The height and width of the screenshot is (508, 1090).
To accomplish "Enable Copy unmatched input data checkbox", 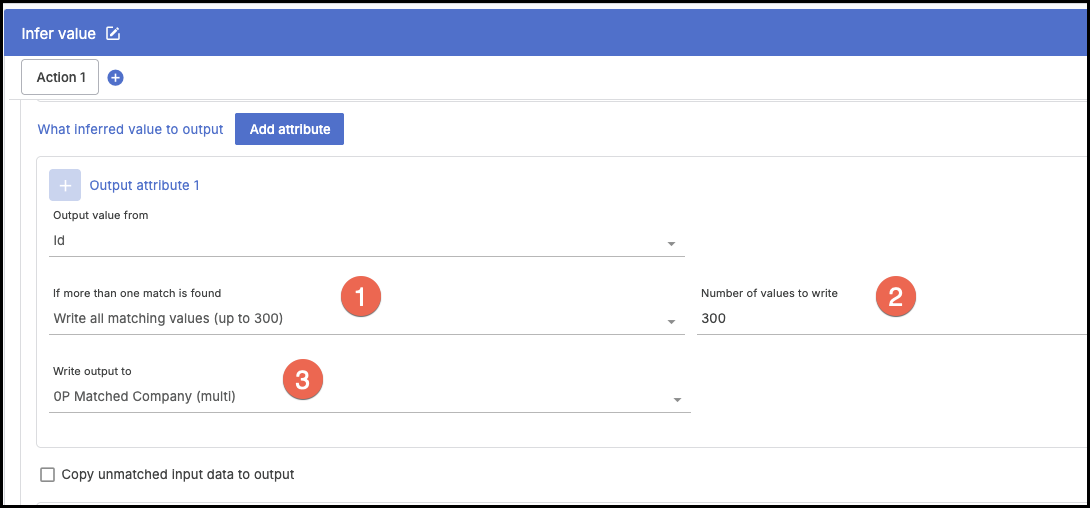I will pos(47,475).
